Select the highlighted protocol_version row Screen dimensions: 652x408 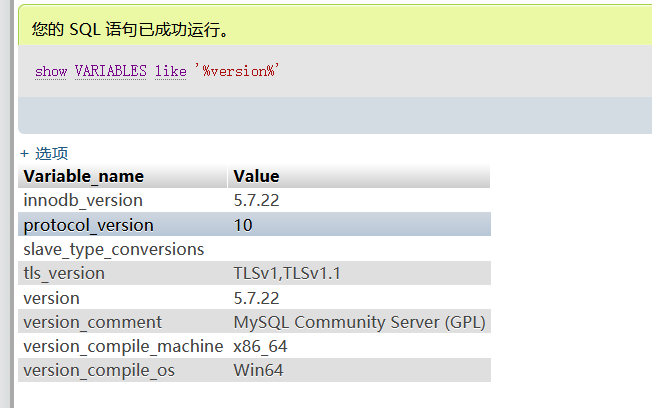coord(254,225)
